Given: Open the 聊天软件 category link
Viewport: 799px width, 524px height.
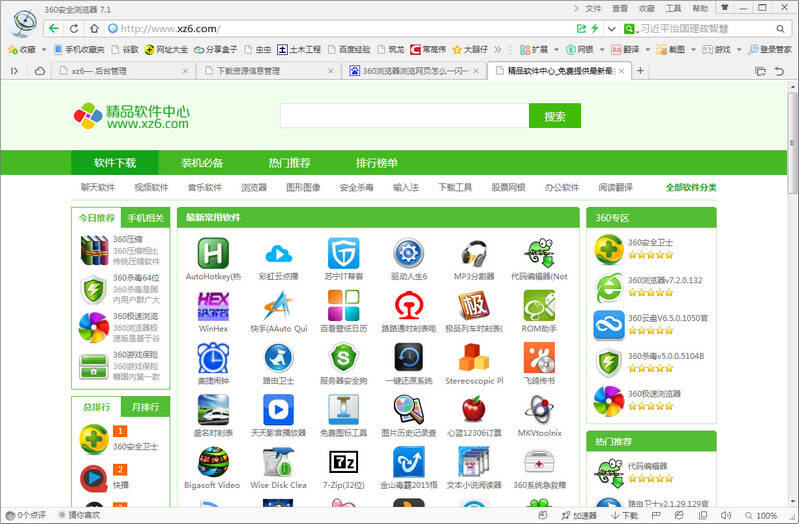Looking at the screenshot, I should [x=98, y=188].
